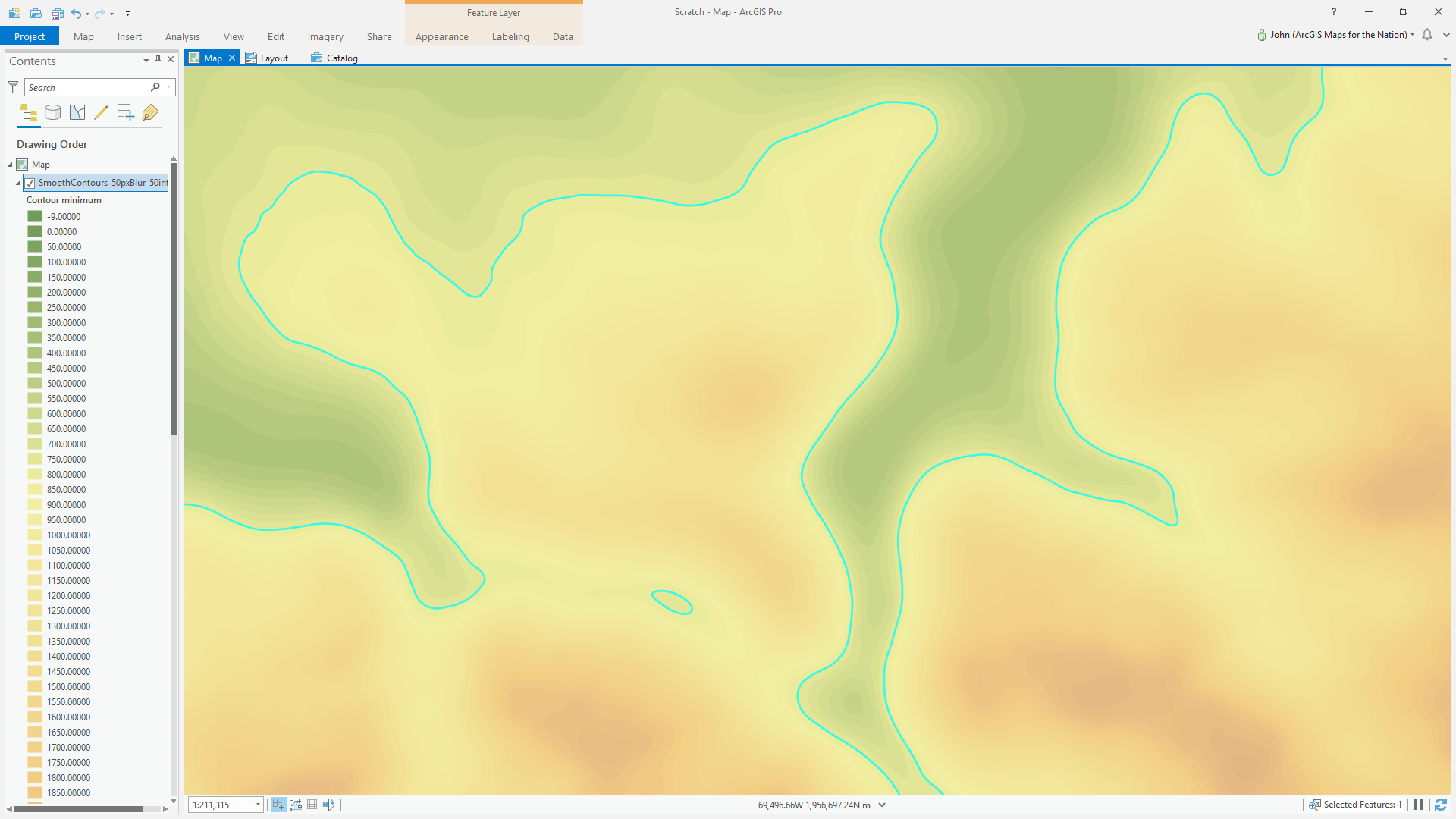
Task: Open the Analysis ribbon tab
Action: click(x=182, y=36)
